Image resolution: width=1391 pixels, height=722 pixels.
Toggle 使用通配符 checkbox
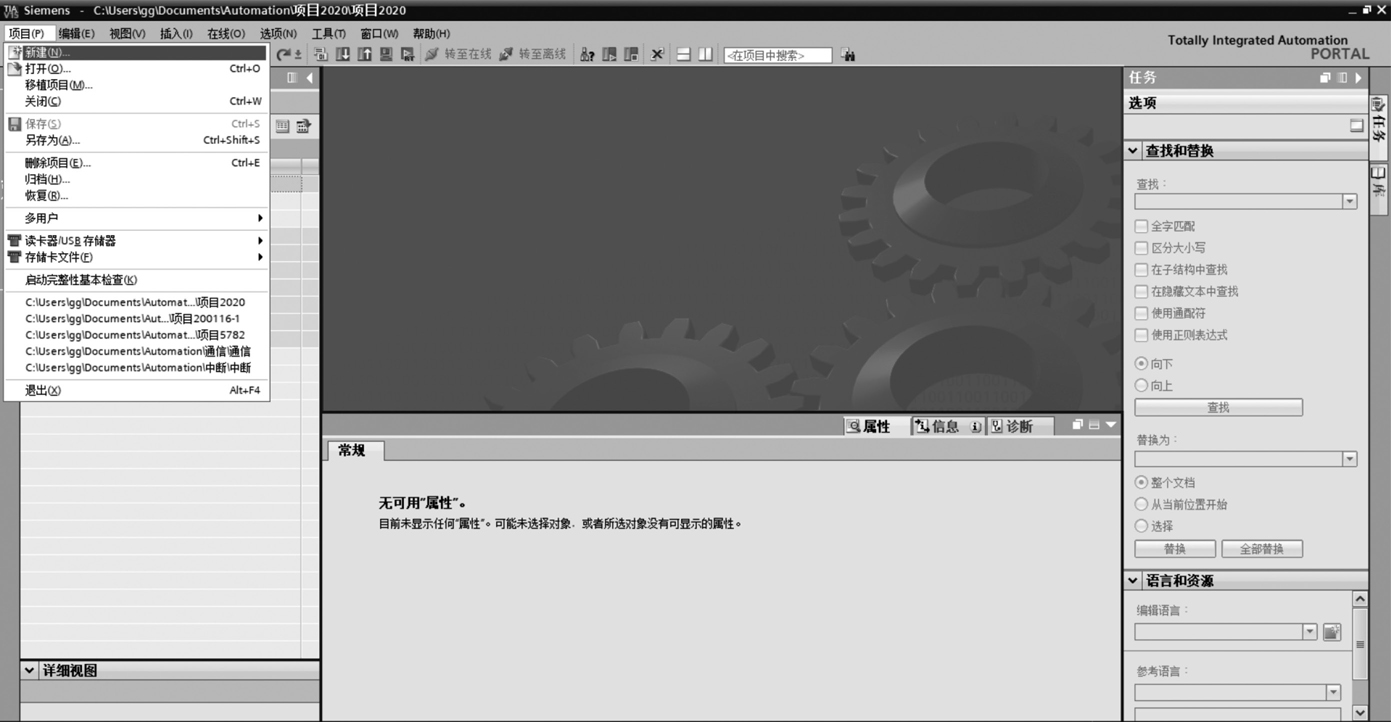1141,313
